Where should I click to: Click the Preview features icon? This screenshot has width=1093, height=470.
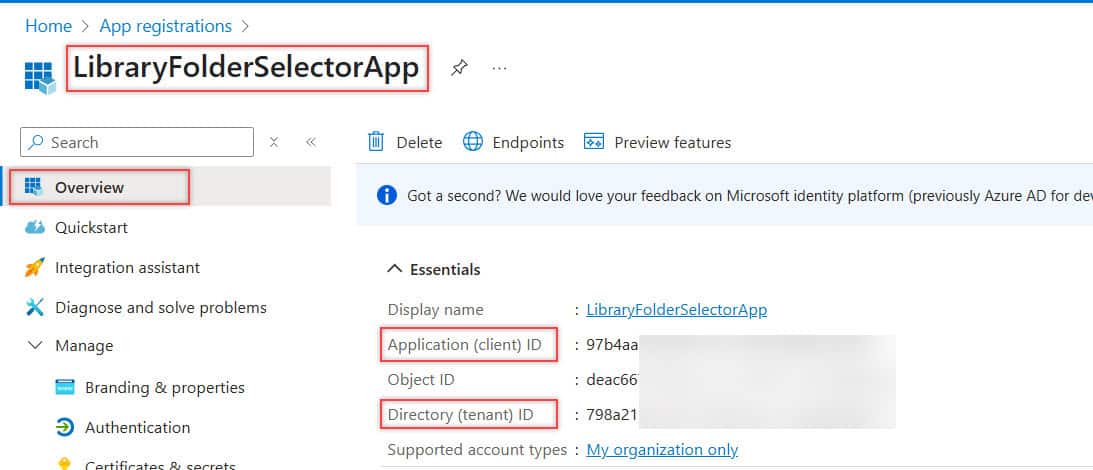(x=593, y=142)
